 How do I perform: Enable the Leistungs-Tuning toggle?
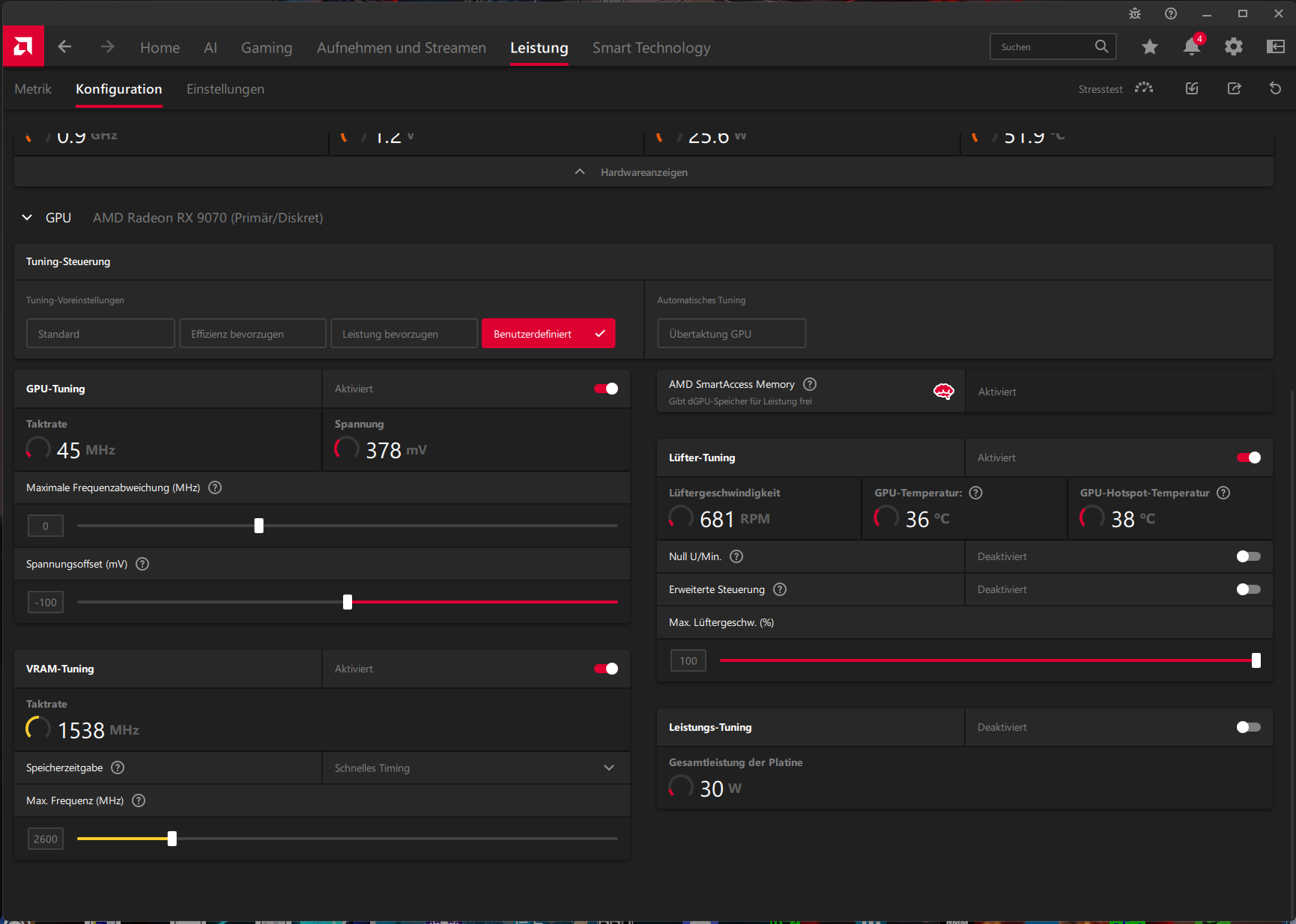(x=1249, y=727)
